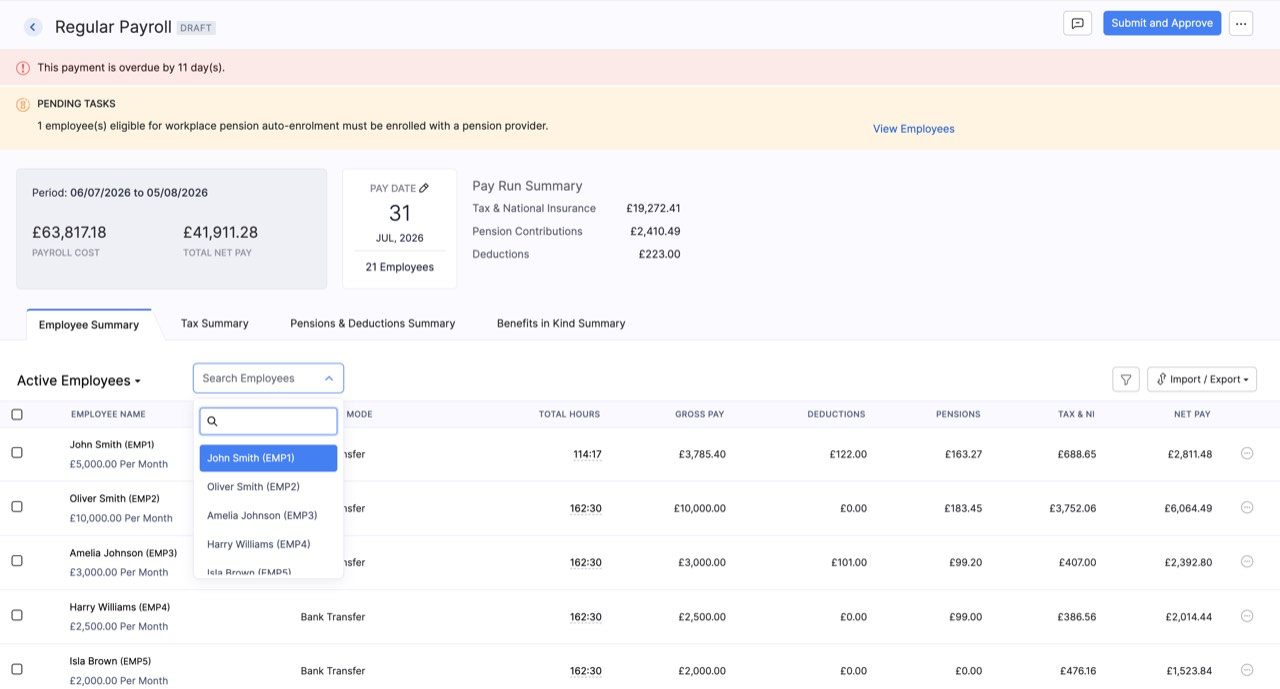The height and width of the screenshot is (689, 1280).
Task: Open the Benefits in Kind Summary tab
Action: (x=561, y=323)
